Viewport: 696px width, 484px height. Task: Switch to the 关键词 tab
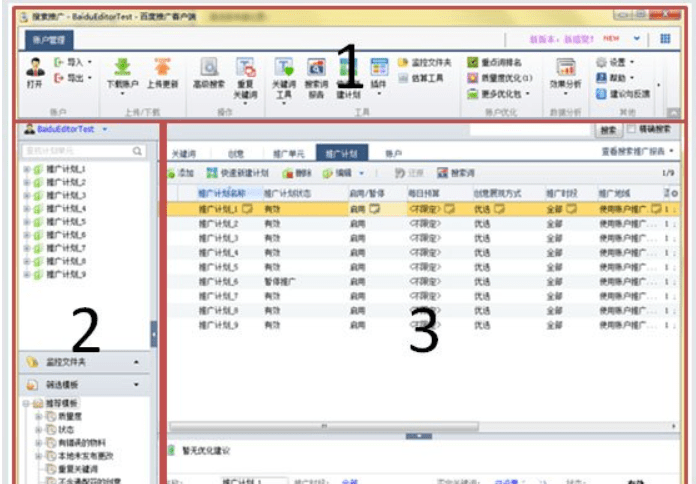[x=184, y=154]
